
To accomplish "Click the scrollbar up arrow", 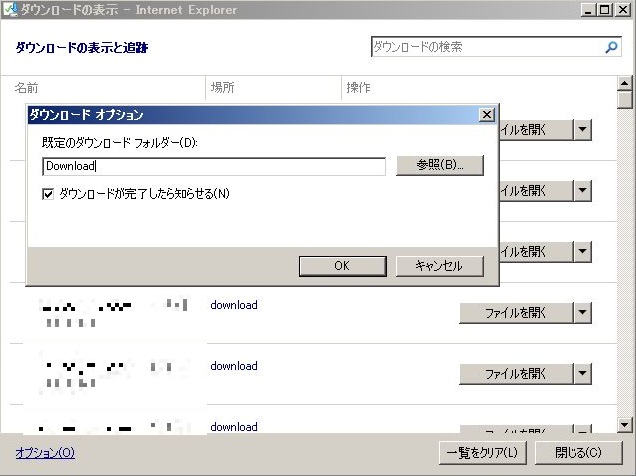I will 624,84.
